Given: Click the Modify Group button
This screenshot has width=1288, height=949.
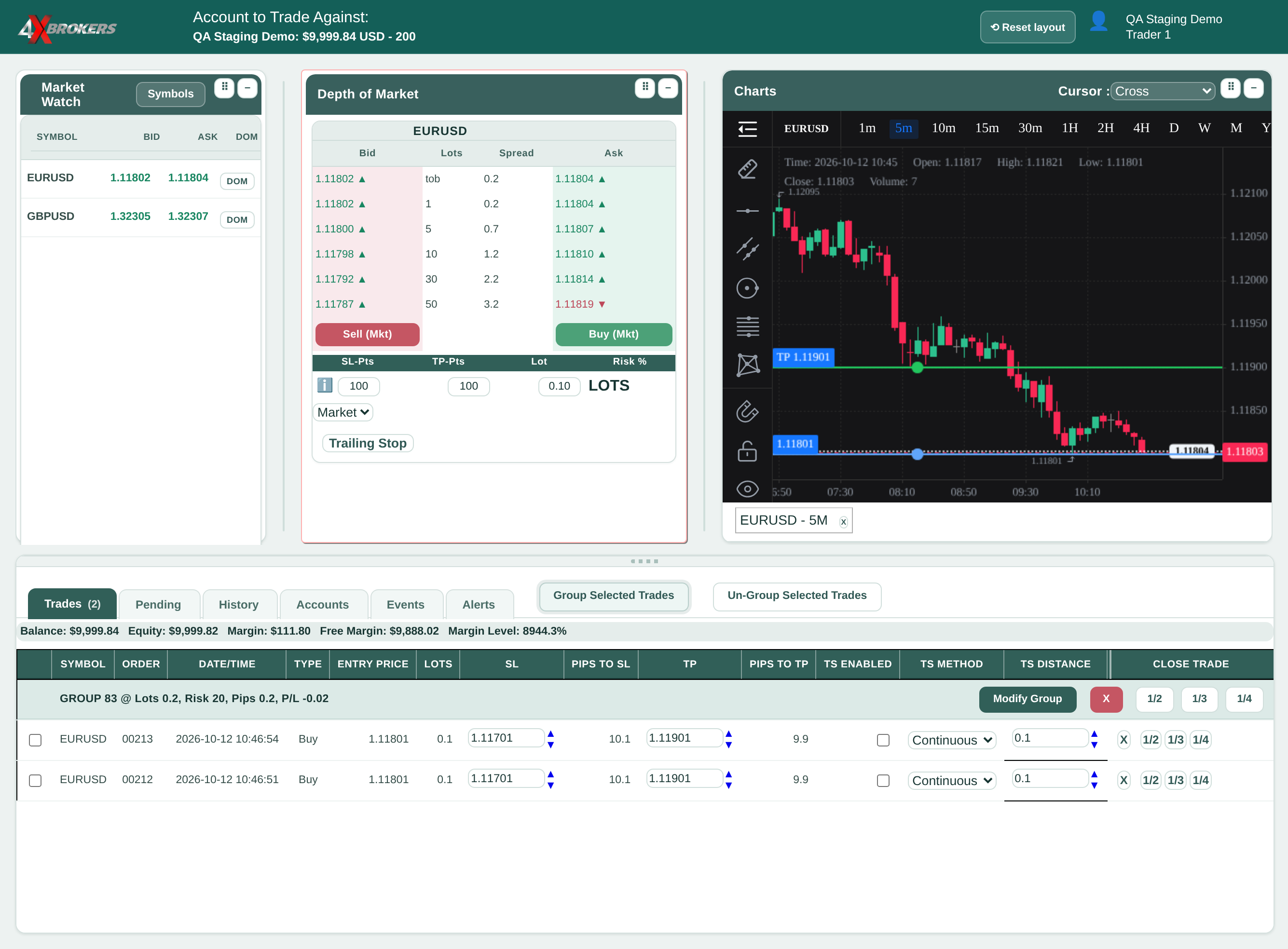Looking at the screenshot, I should [1028, 699].
